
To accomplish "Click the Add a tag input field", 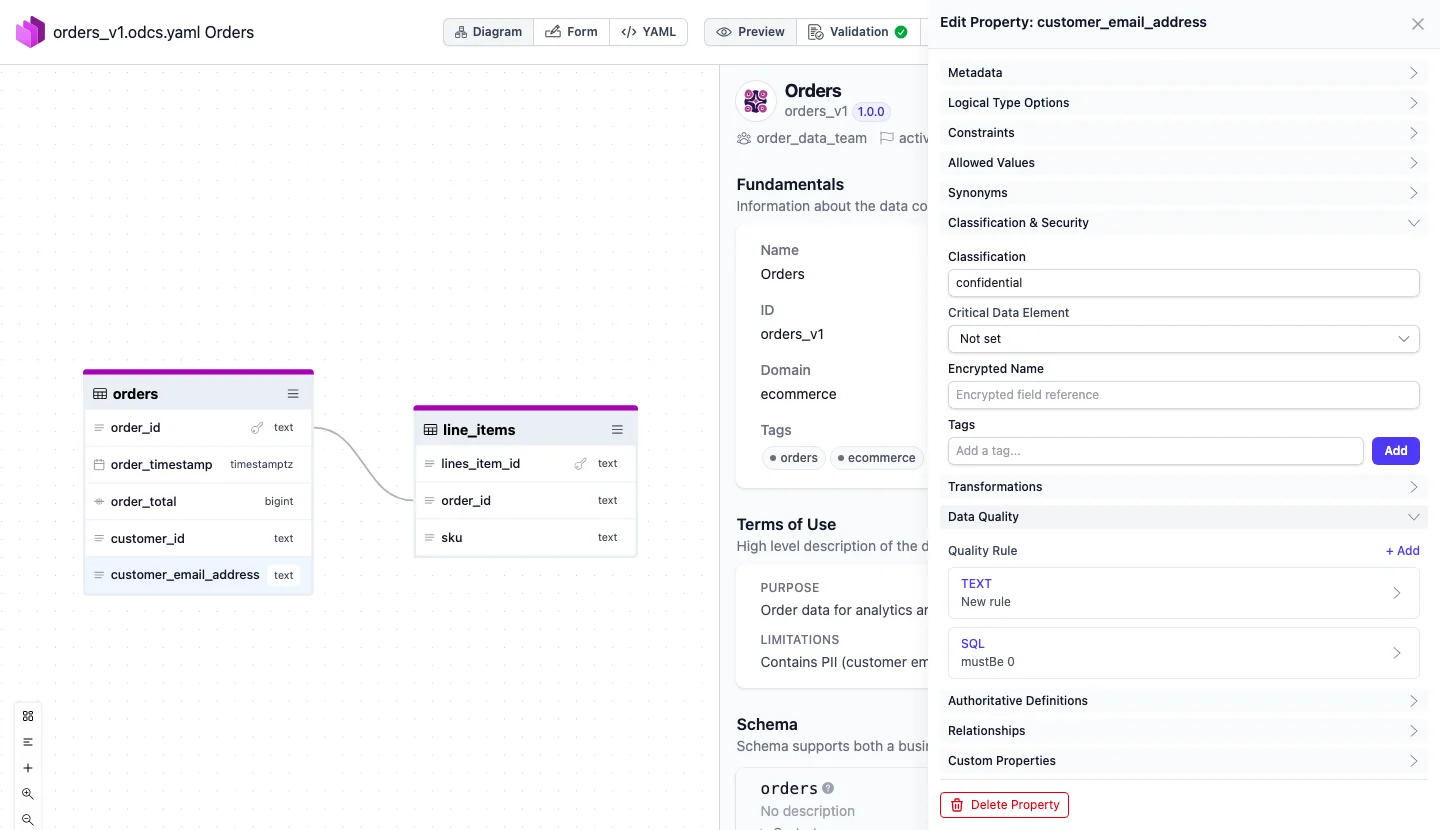I will pyautogui.click(x=1156, y=451).
